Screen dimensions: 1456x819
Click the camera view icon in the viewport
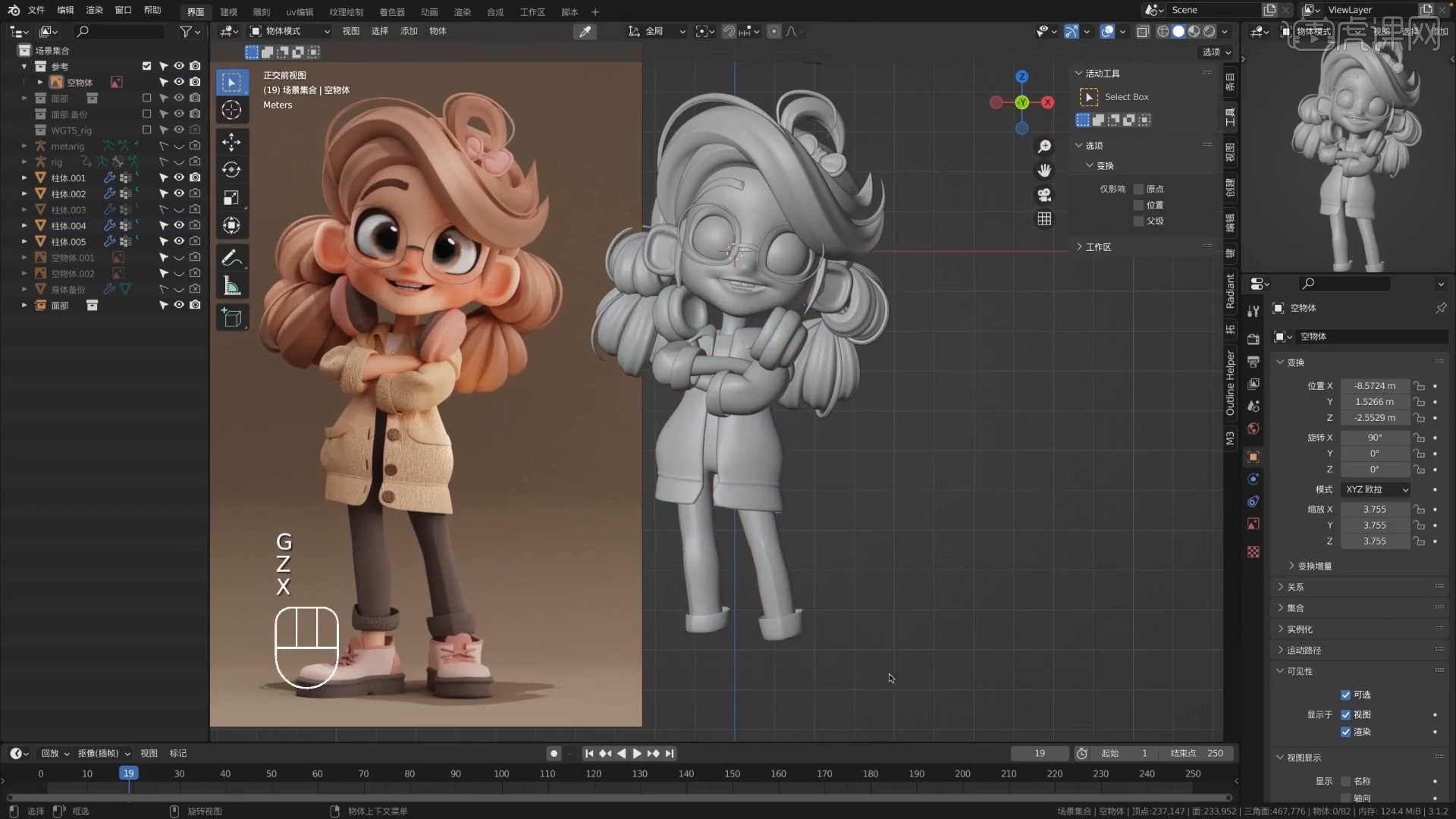[1044, 195]
